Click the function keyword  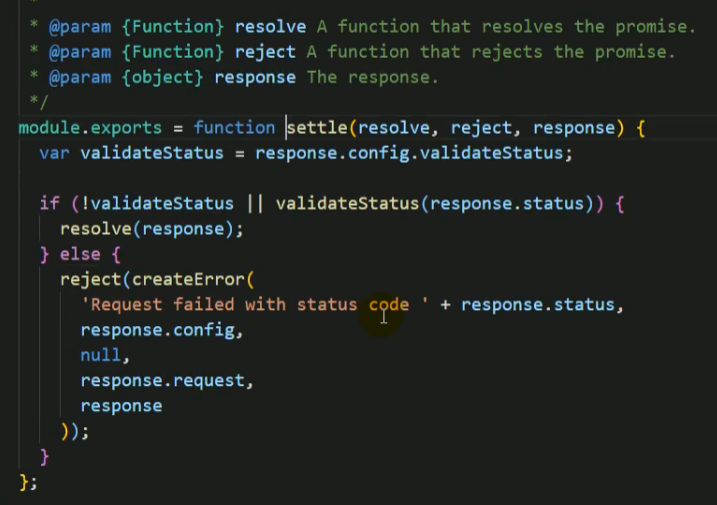coord(235,128)
